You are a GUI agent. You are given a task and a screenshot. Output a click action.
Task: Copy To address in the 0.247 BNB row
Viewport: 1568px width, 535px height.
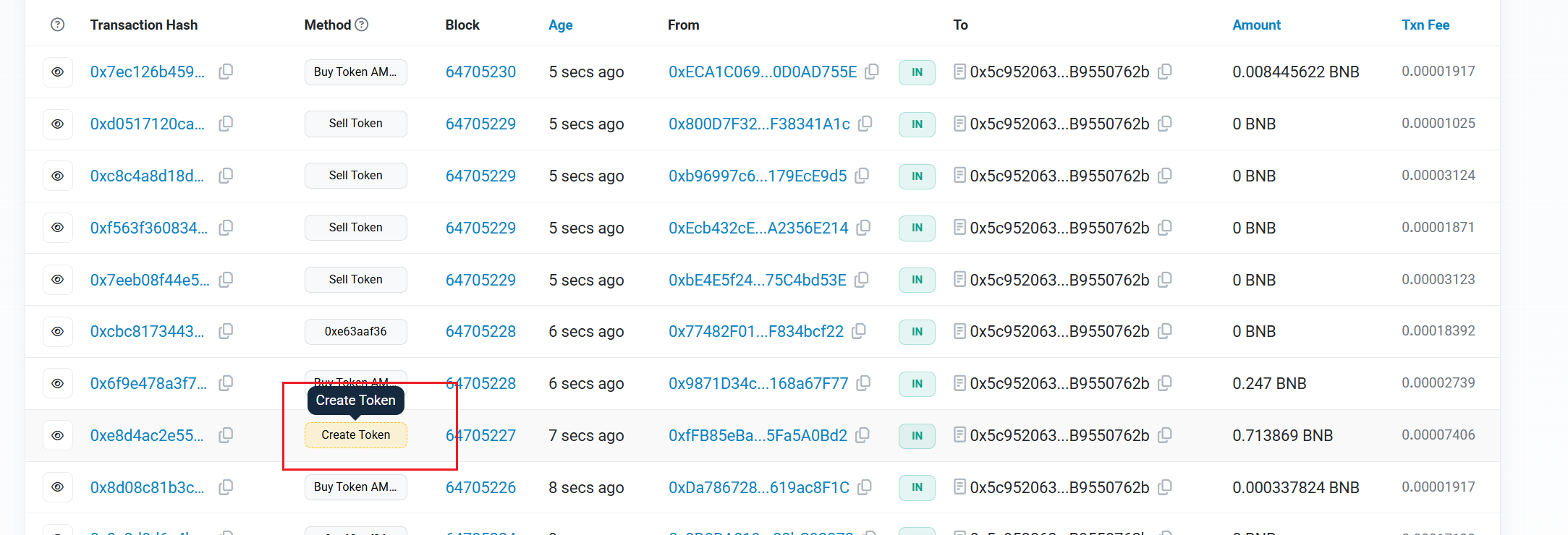1164,383
